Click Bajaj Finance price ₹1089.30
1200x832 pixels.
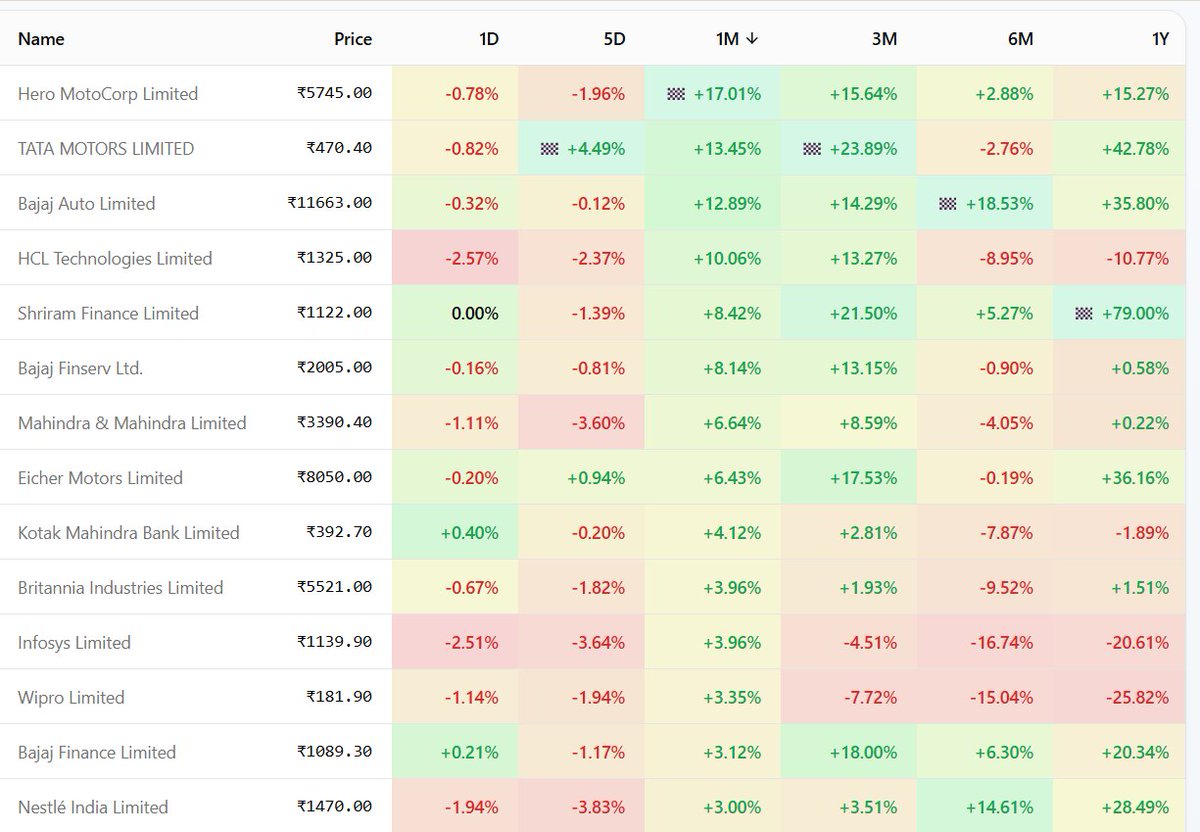point(335,753)
